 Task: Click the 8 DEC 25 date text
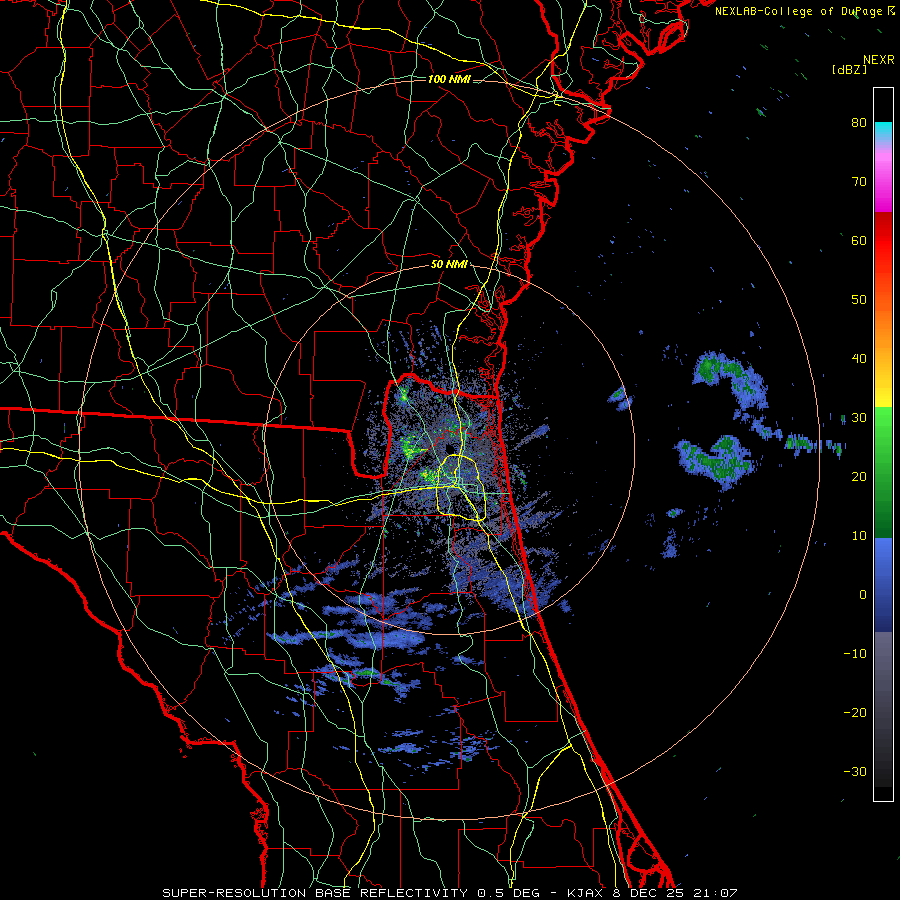[x=649, y=893]
